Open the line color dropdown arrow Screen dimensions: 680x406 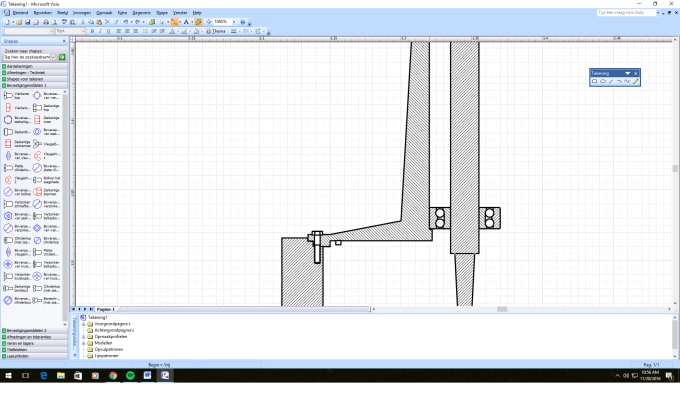(x=190, y=31)
